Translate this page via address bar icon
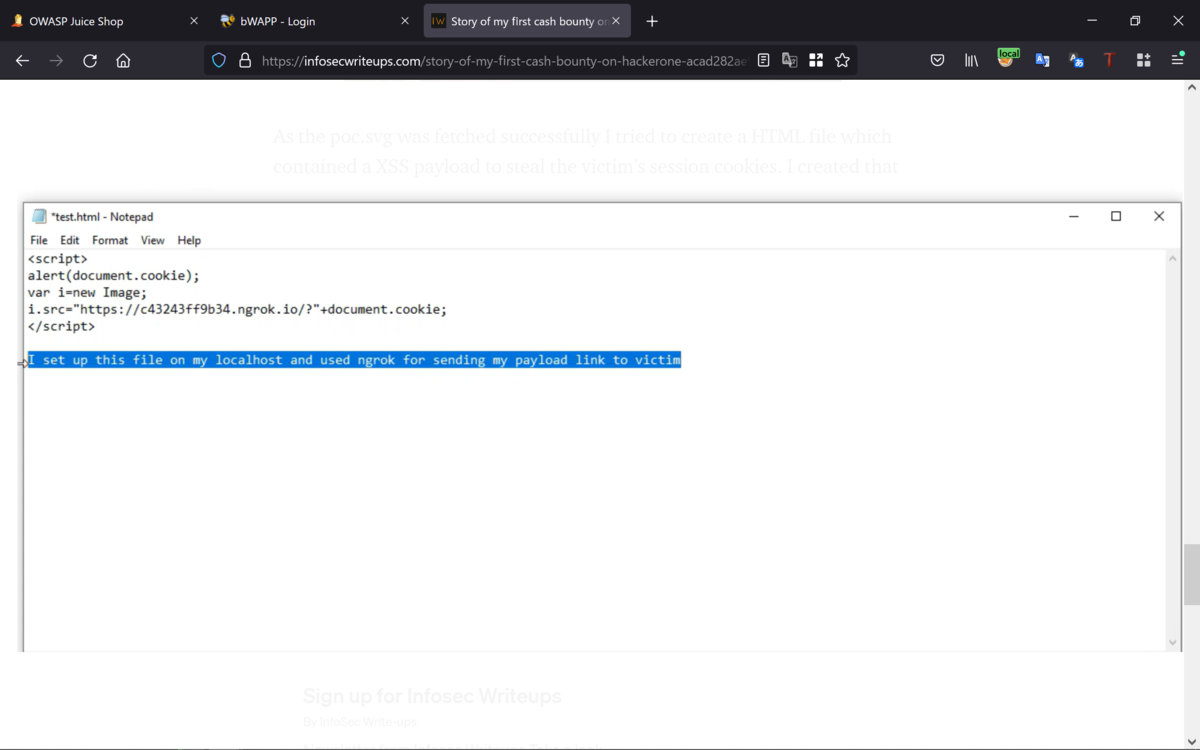 click(x=790, y=61)
